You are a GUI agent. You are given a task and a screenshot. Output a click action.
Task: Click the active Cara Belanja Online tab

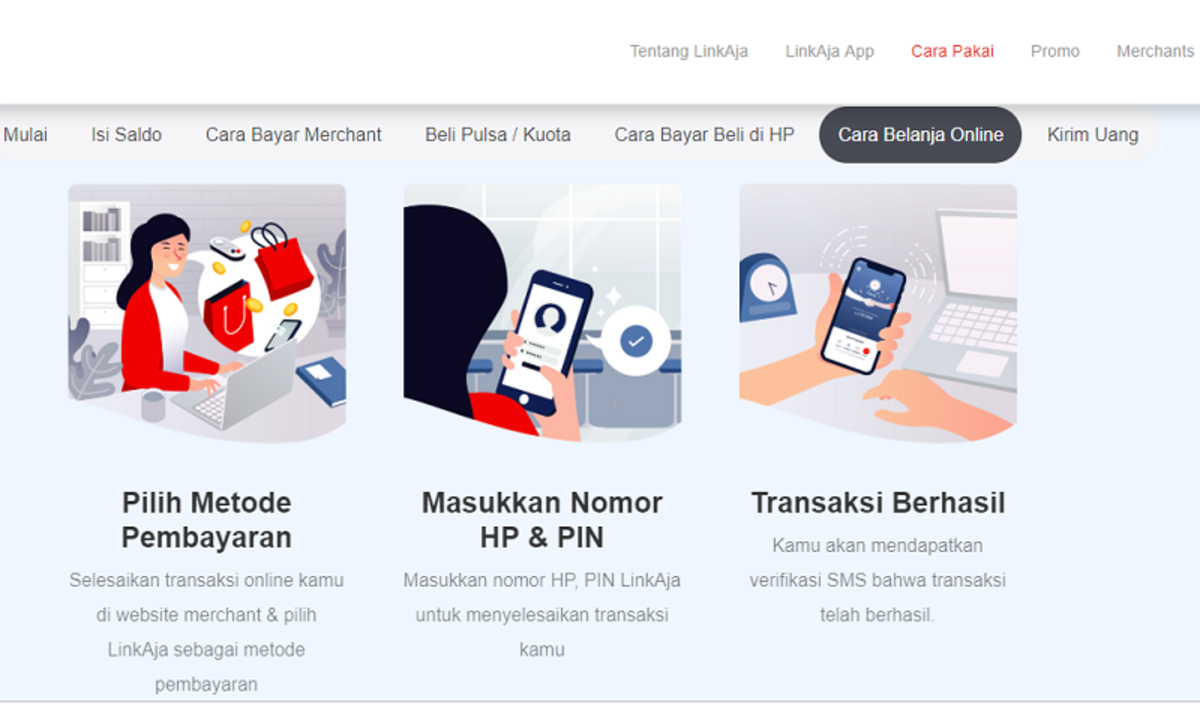920,135
